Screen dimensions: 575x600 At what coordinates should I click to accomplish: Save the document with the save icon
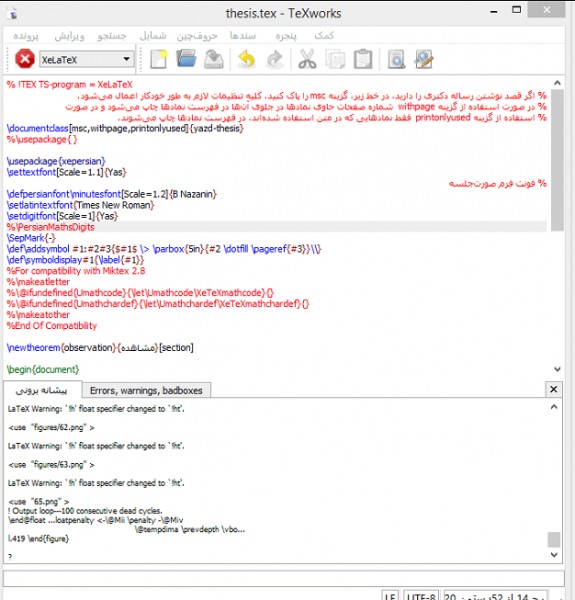tap(214, 59)
